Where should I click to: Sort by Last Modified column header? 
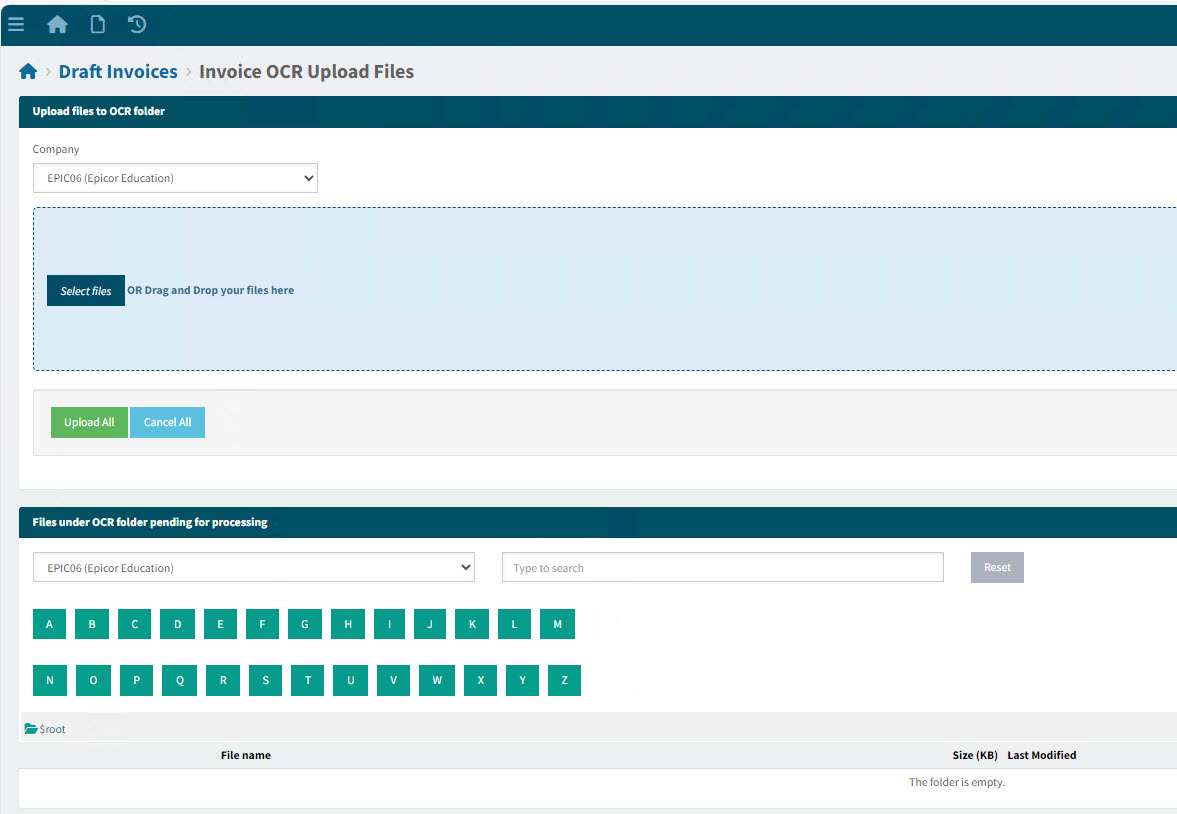1041,755
